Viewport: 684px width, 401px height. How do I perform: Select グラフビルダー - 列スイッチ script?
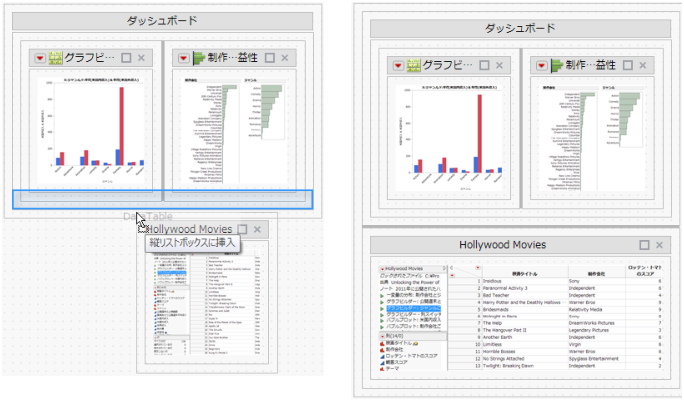[x=413, y=314]
